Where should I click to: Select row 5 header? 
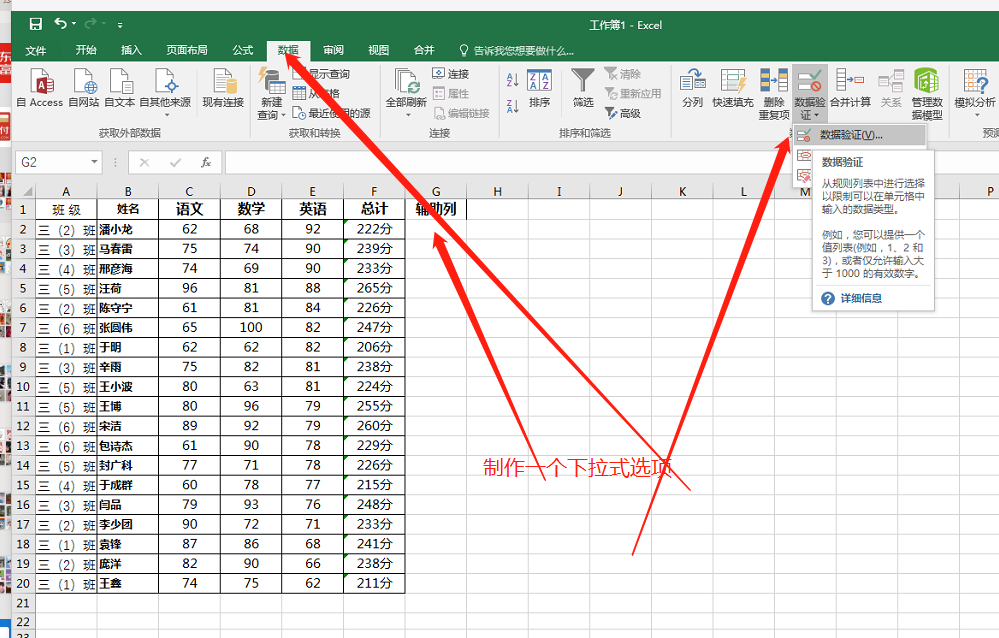point(23,288)
